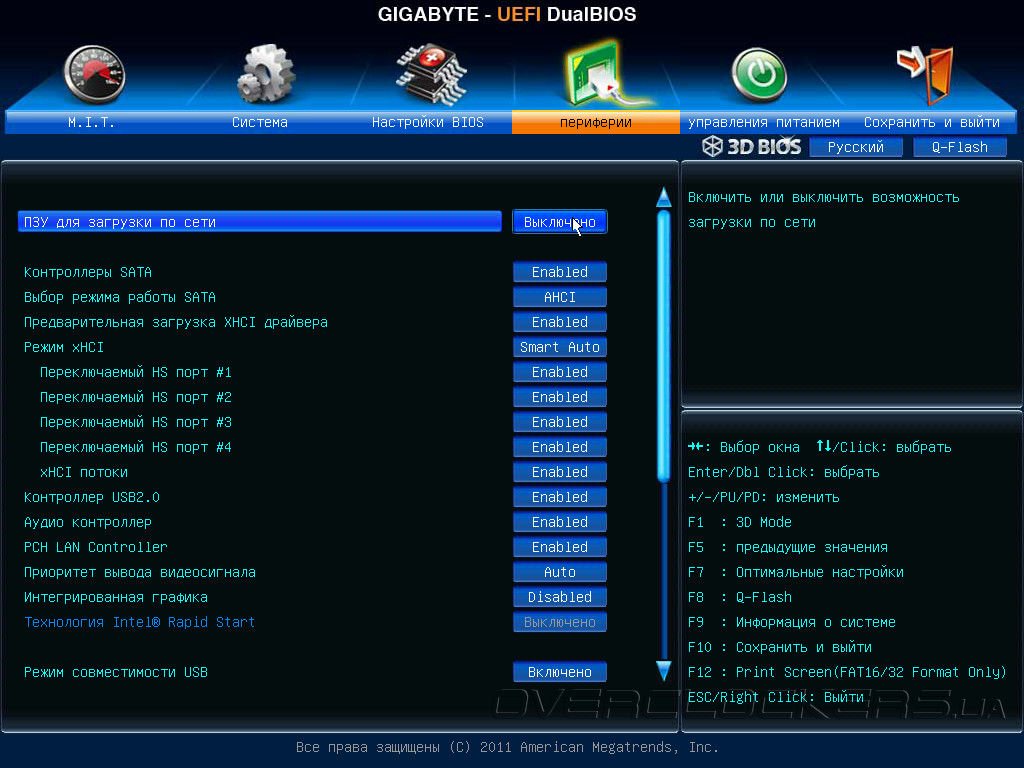Select the BIOS settings chip icon
The image size is (1024, 768).
coord(431,74)
